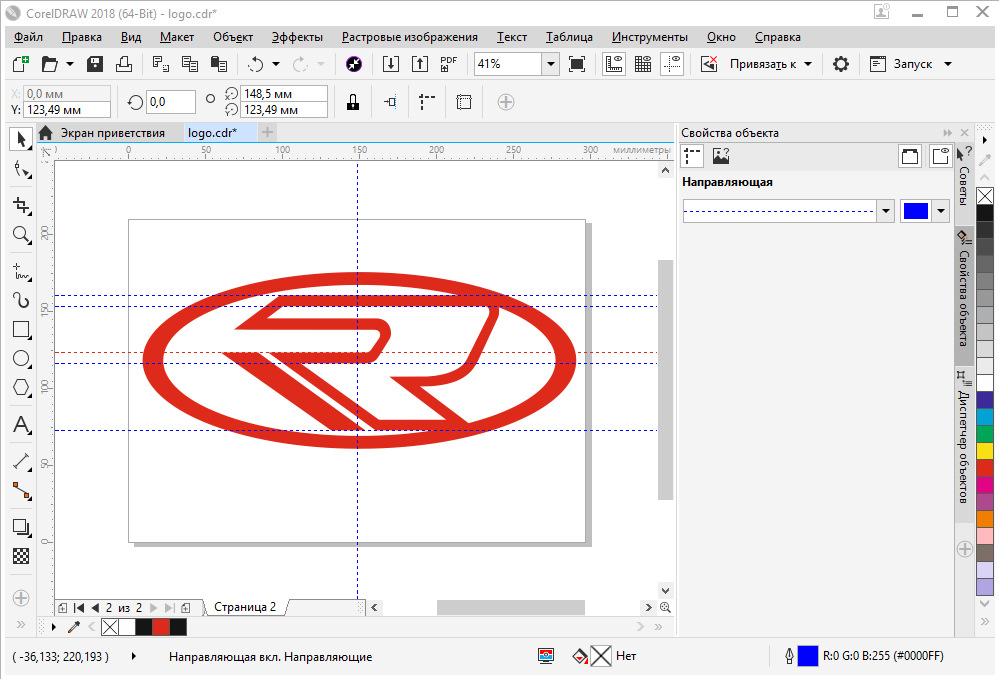This screenshot has height=679, width=999.
Task: Click the Запуск button
Action: 901,64
